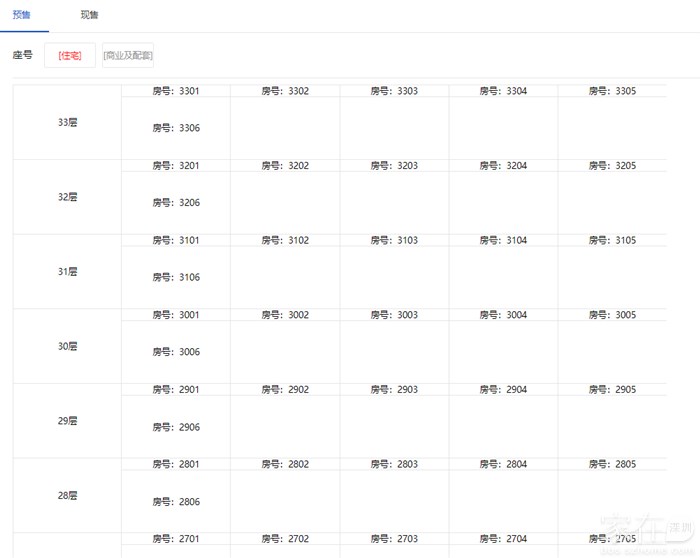The height and width of the screenshot is (558, 700).
Task: Open room 房号: 3301
Action: 176,91
